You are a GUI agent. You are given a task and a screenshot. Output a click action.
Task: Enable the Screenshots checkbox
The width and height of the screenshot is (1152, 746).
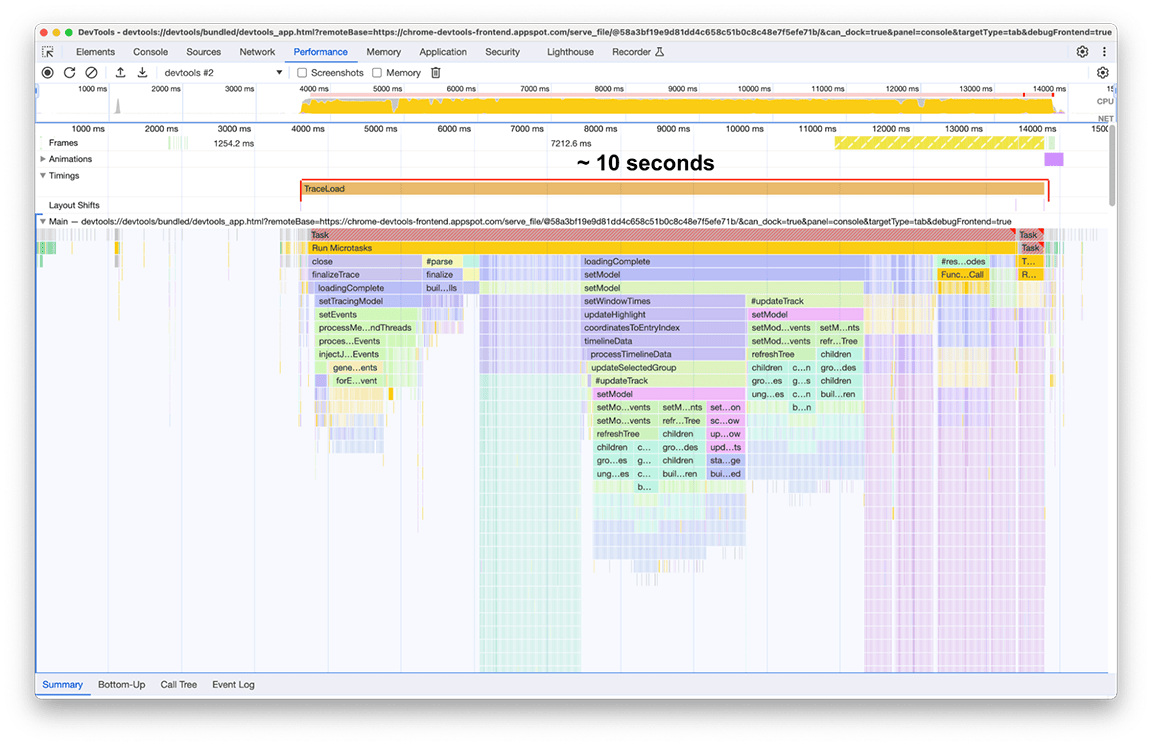[301, 72]
